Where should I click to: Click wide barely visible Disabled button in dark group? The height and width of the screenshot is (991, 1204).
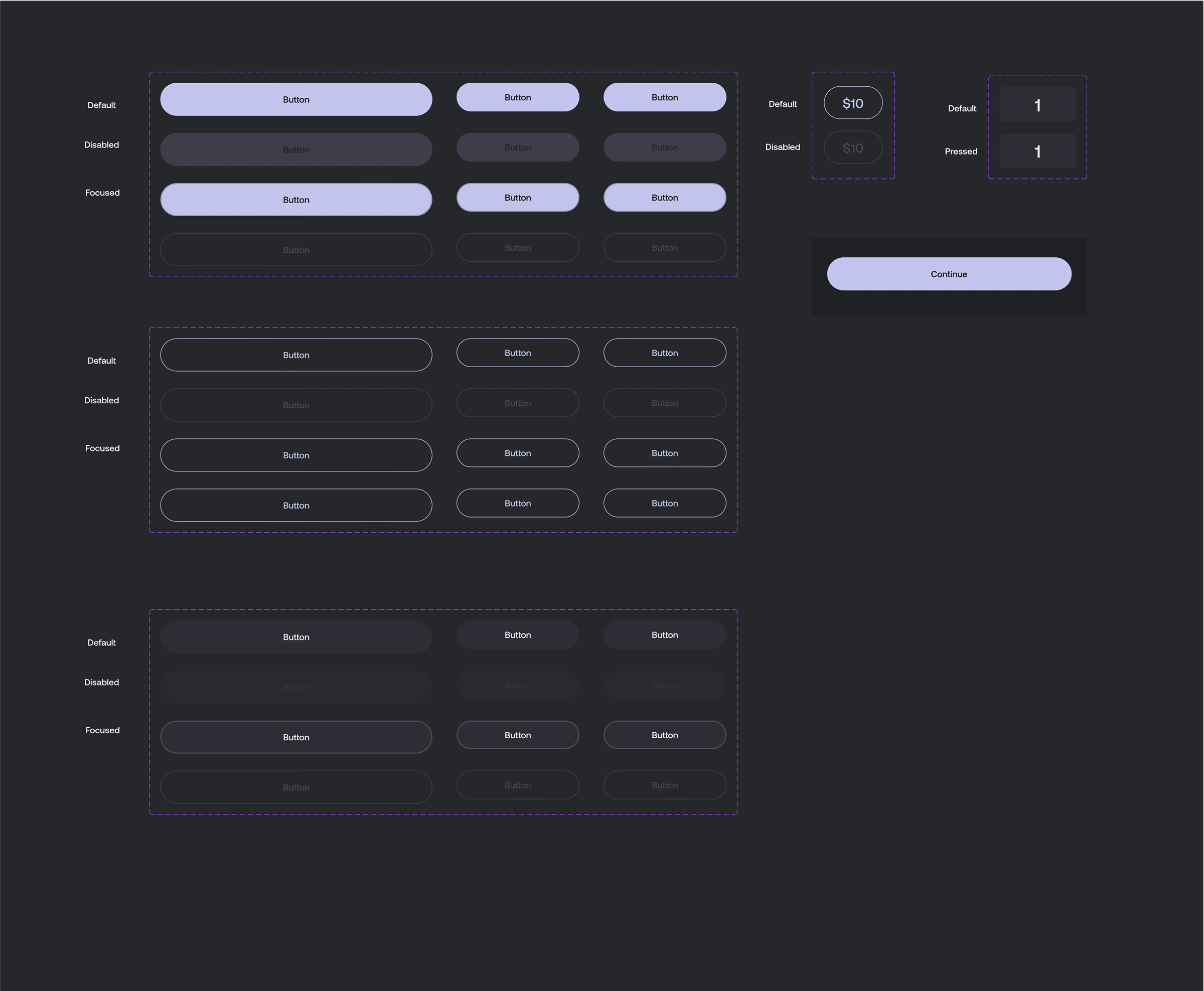click(295, 687)
